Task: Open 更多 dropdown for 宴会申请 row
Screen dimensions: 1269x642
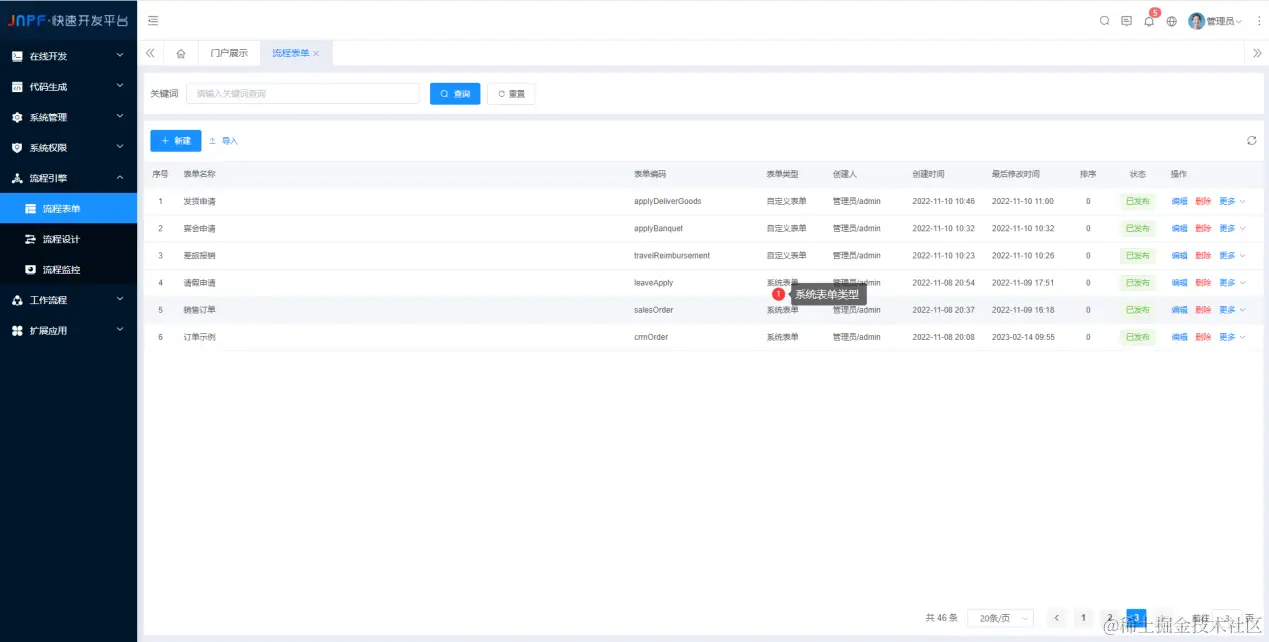Action: 1232,228
